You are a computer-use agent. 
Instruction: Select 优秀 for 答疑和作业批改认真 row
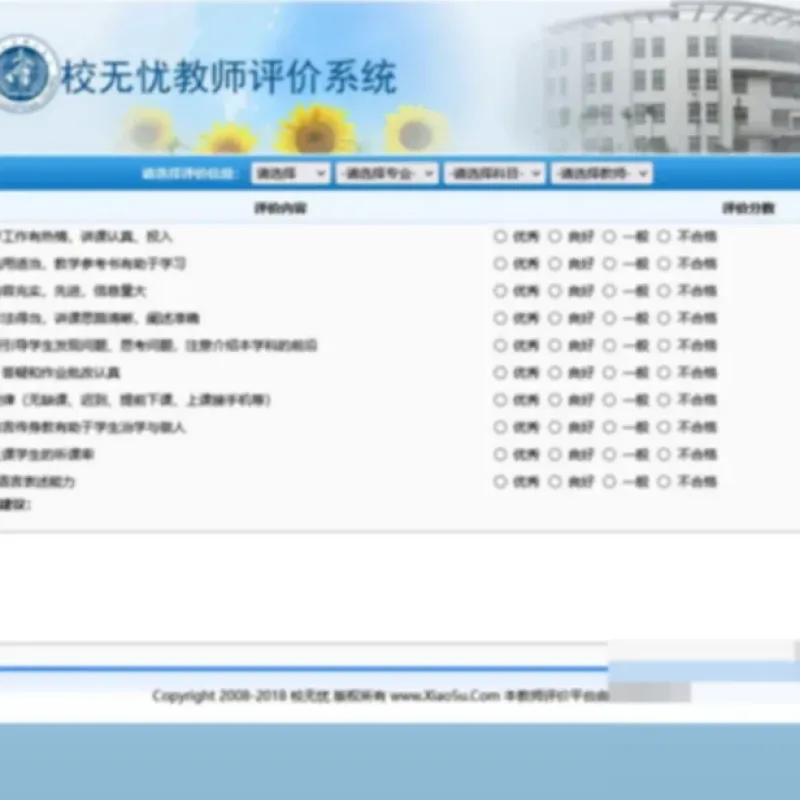(x=500, y=372)
